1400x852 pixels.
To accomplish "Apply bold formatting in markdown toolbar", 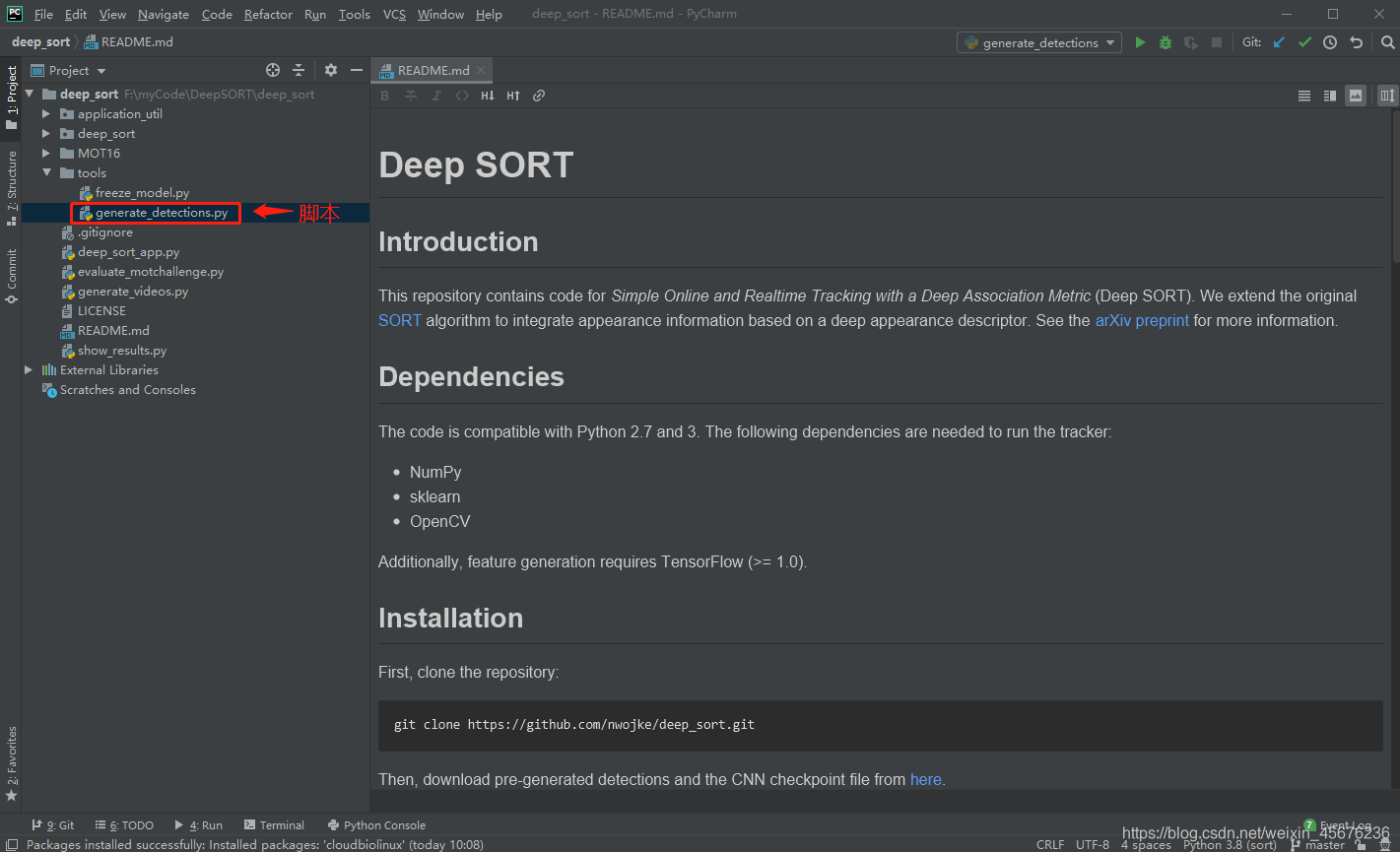I will [x=385, y=96].
